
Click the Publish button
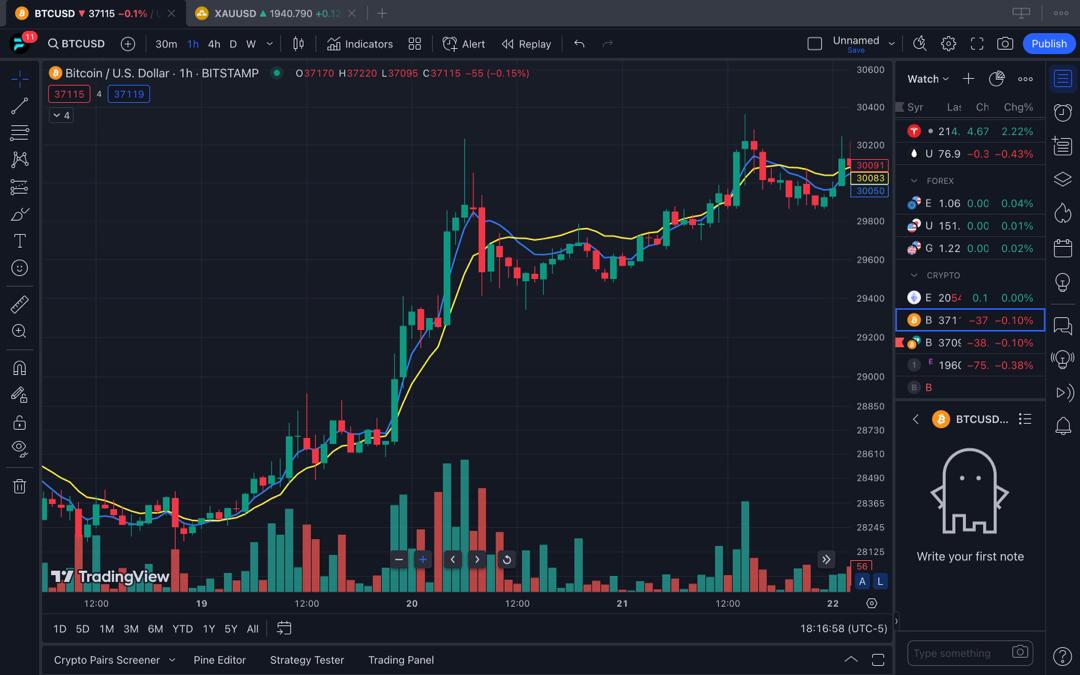click(x=1049, y=44)
